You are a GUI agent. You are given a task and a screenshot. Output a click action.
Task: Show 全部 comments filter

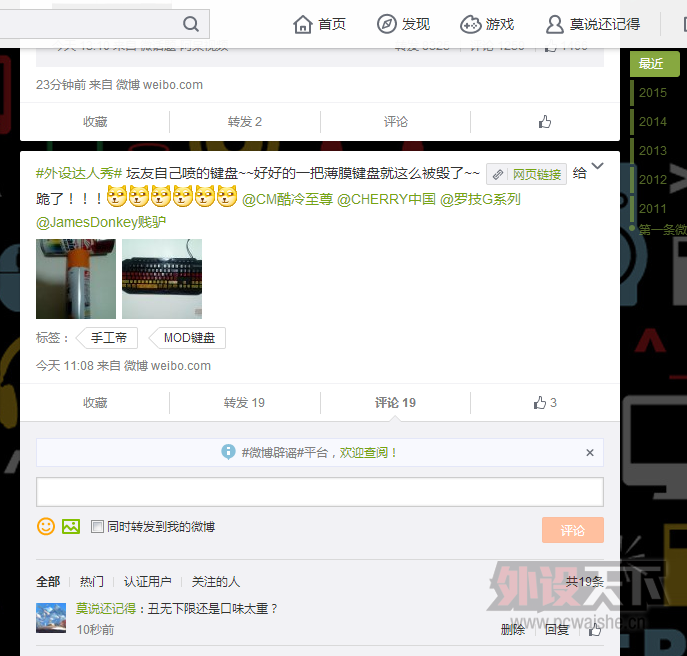coord(48,582)
